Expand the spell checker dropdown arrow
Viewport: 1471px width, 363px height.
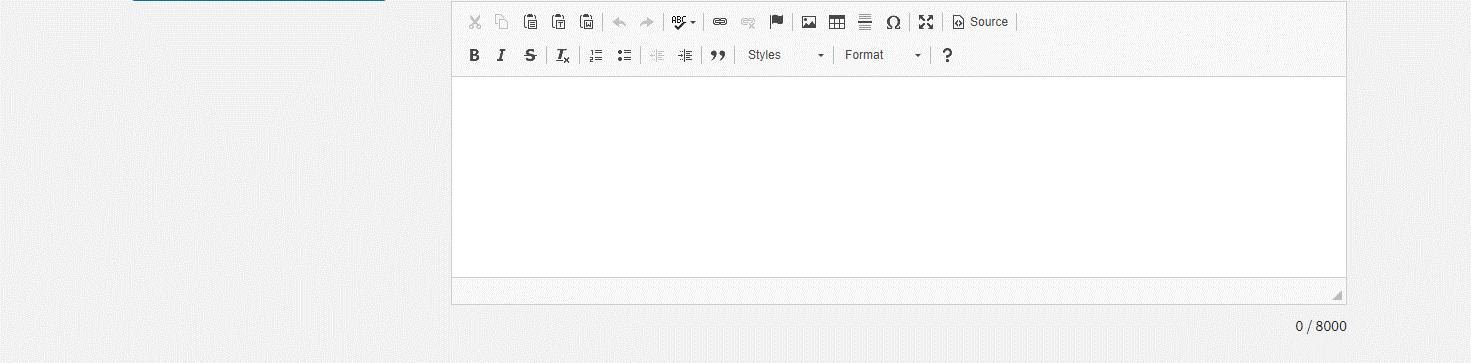point(692,22)
